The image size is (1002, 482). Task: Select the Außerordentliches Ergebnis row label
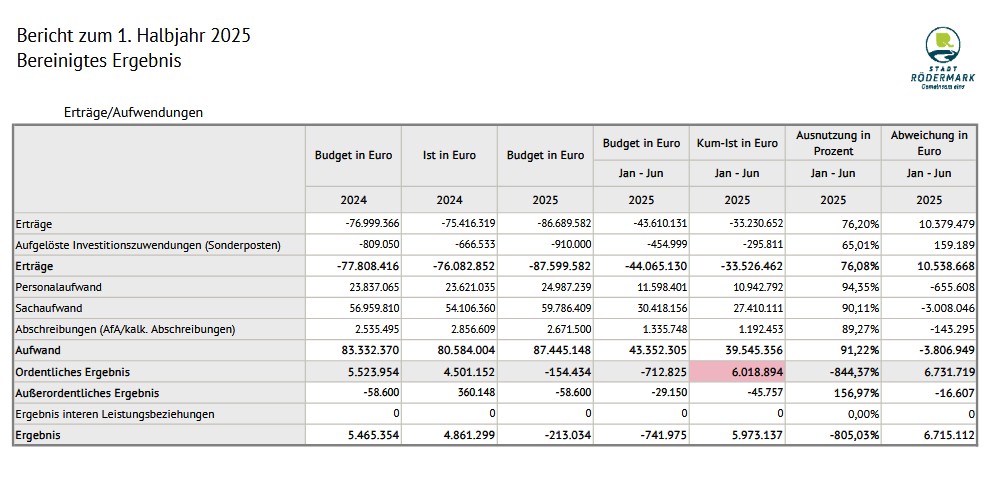click(88, 393)
